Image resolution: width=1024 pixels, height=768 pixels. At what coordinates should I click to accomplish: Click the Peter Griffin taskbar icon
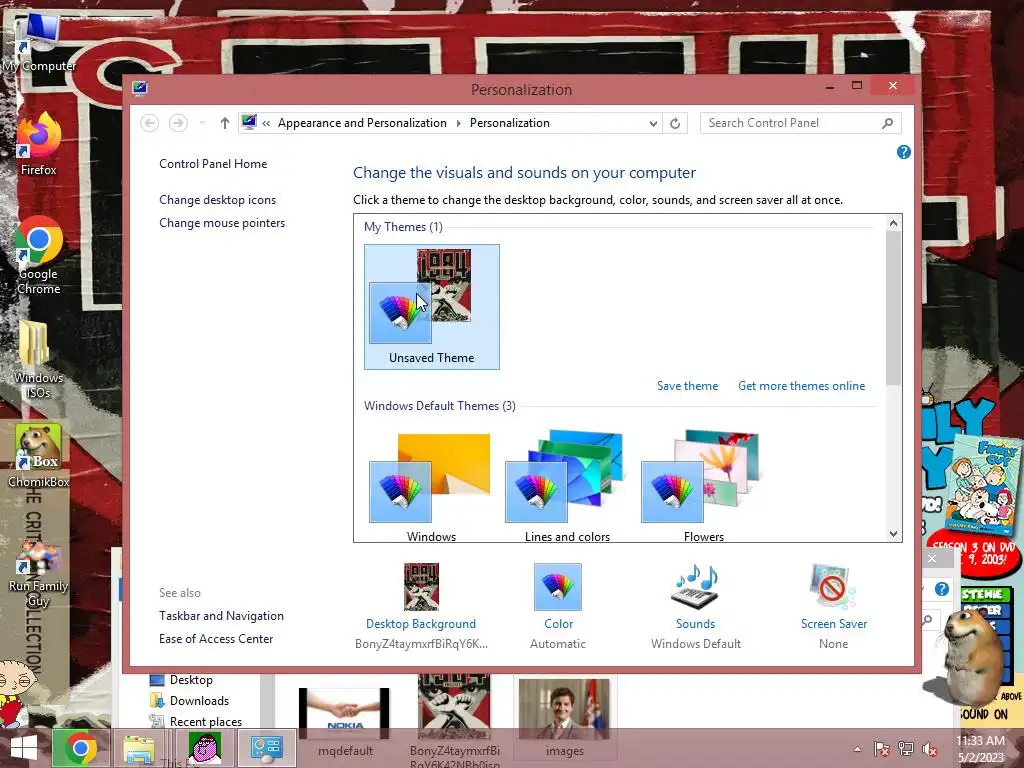pyautogui.click(x=204, y=748)
